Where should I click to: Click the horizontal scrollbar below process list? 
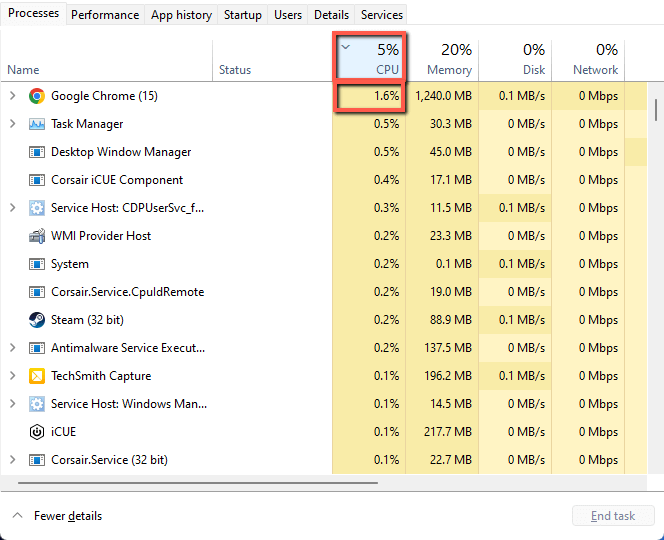[198, 482]
